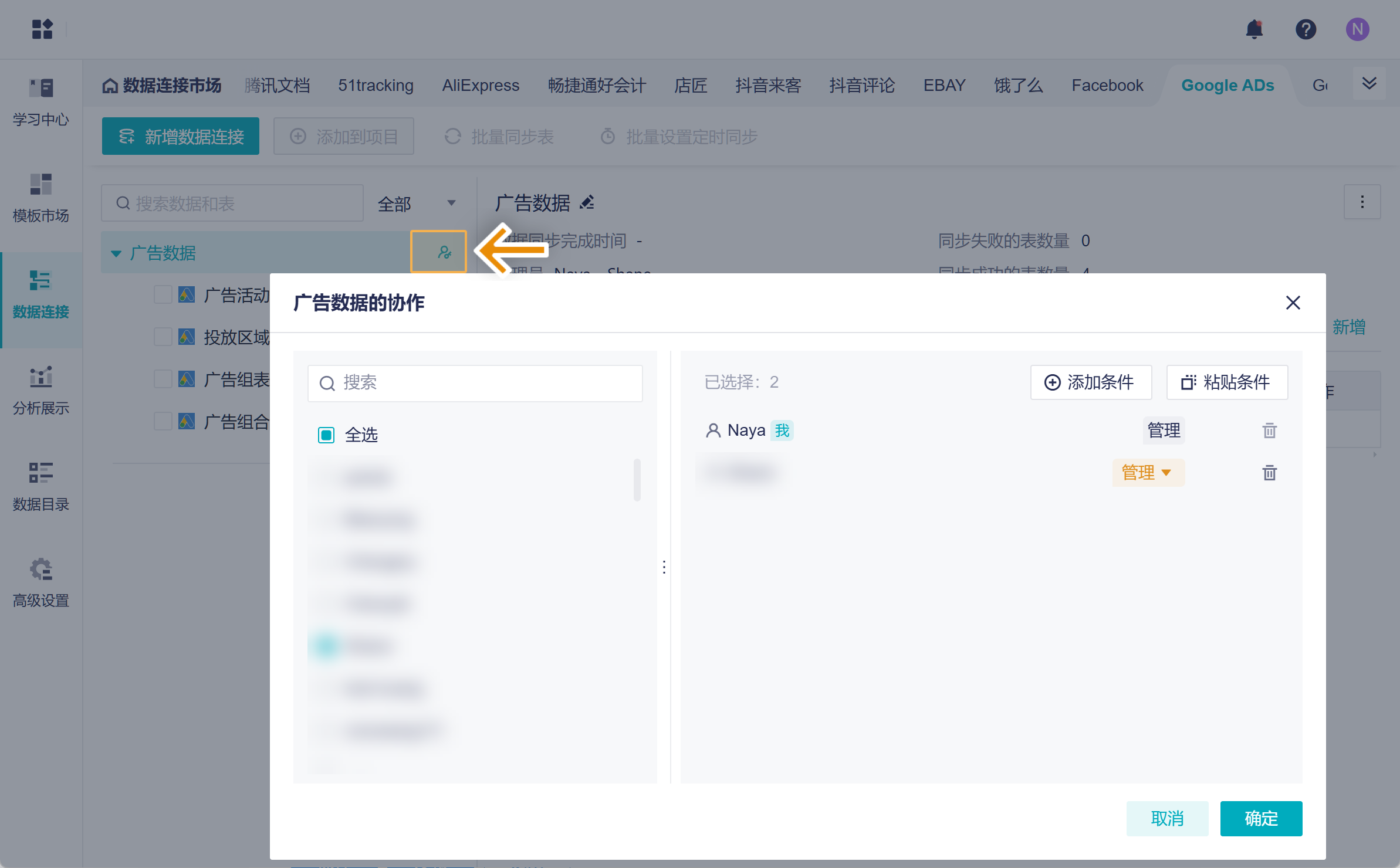Check the 广告活动 table checkbox
The height and width of the screenshot is (868, 1400).
(163, 294)
